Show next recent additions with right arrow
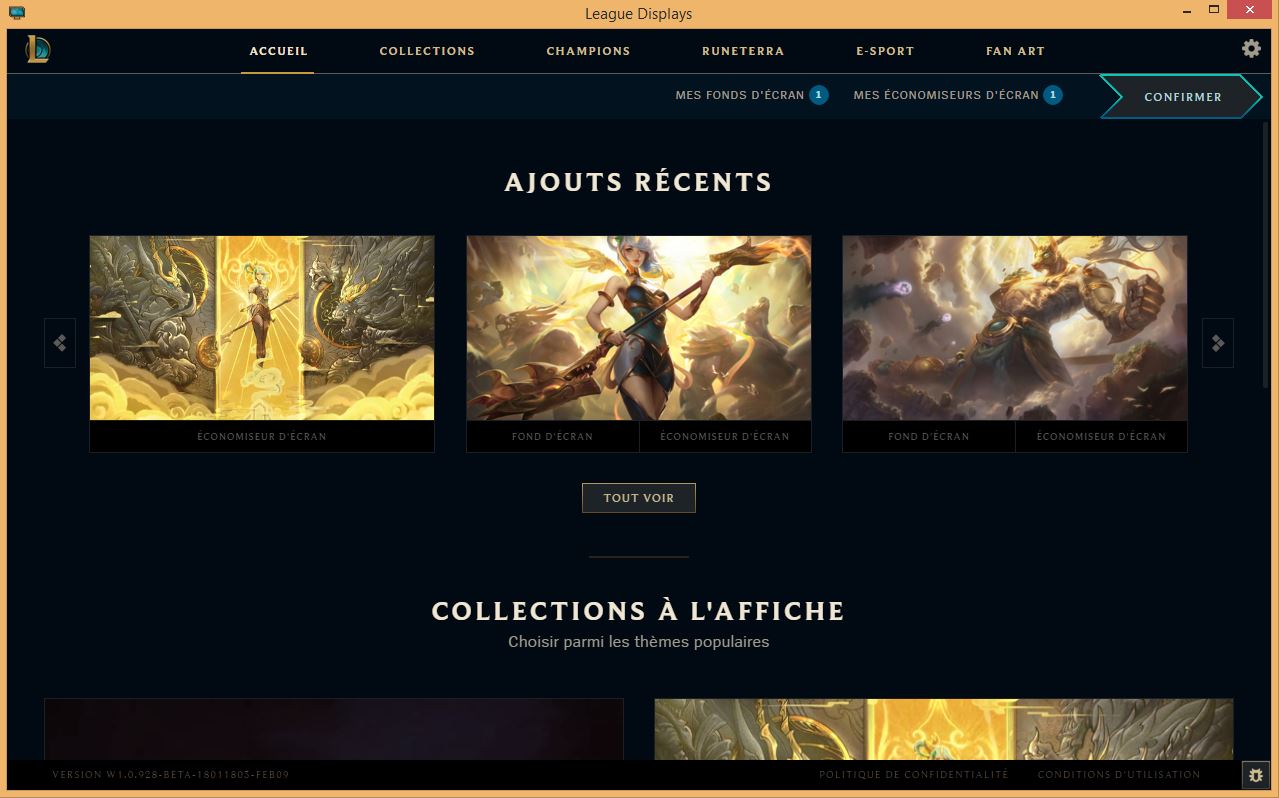Image resolution: width=1279 pixels, height=798 pixels. (x=1217, y=343)
